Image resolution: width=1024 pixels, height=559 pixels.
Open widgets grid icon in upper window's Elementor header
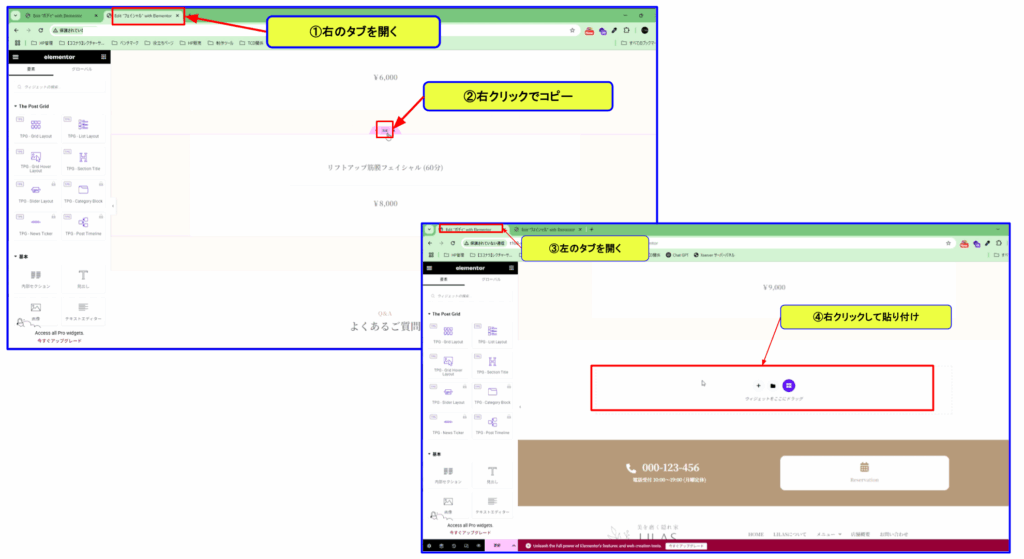click(103, 57)
